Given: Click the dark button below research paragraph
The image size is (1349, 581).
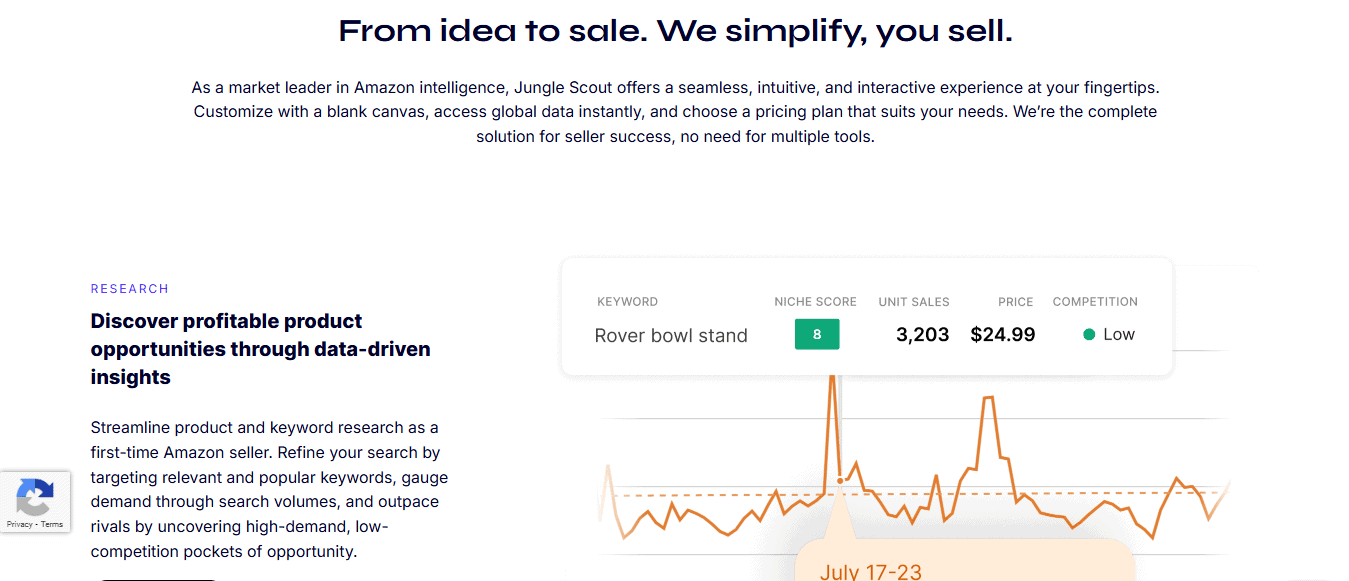Looking at the screenshot, I should [x=157, y=578].
